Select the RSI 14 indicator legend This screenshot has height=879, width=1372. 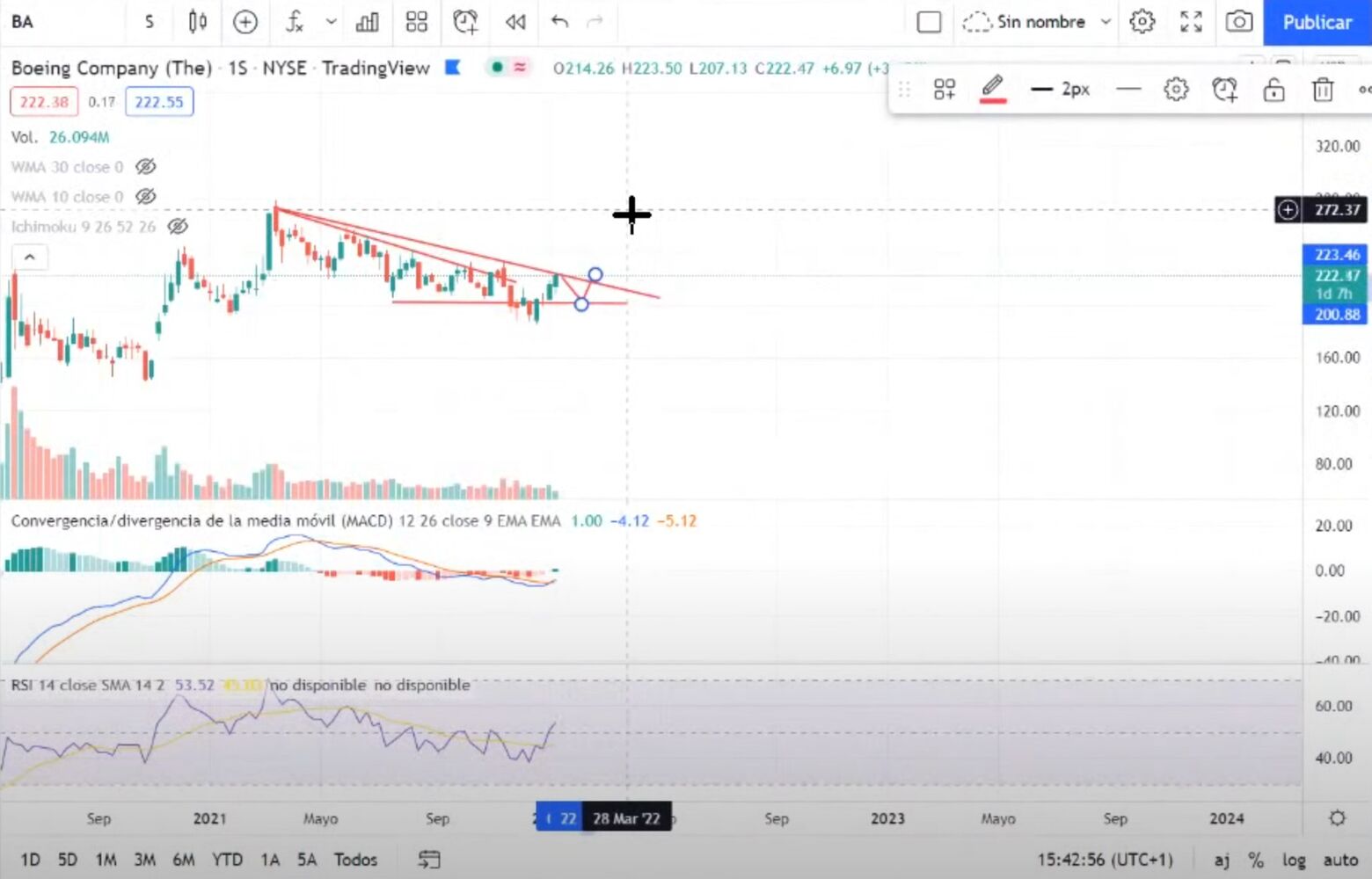coord(87,685)
